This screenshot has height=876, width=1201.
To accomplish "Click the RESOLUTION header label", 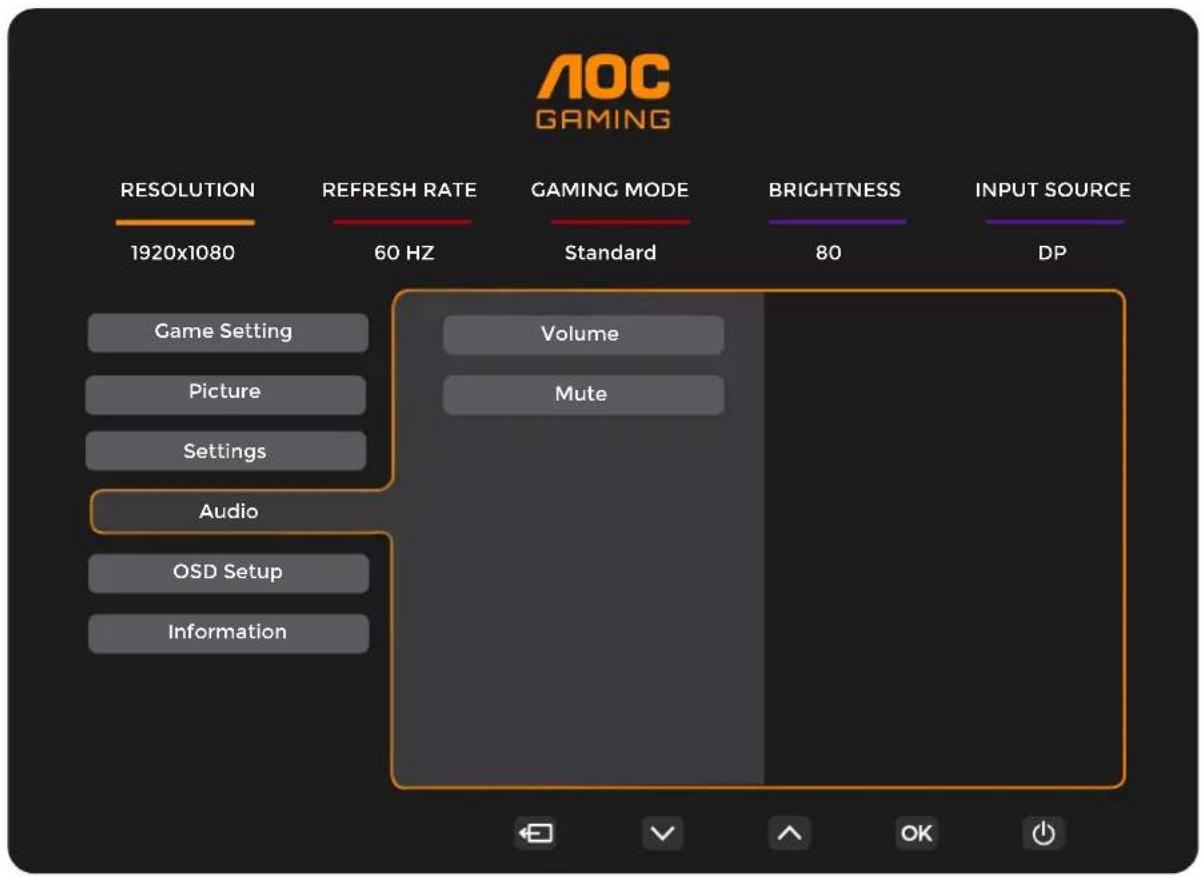I will [x=187, y=190].
